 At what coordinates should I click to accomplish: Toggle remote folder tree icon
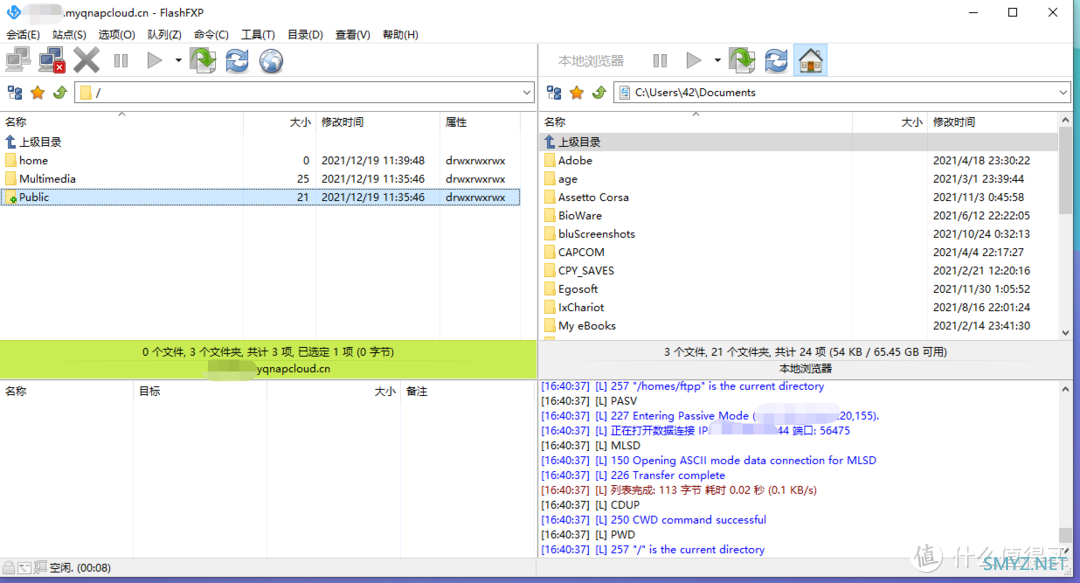pos(14,92)
